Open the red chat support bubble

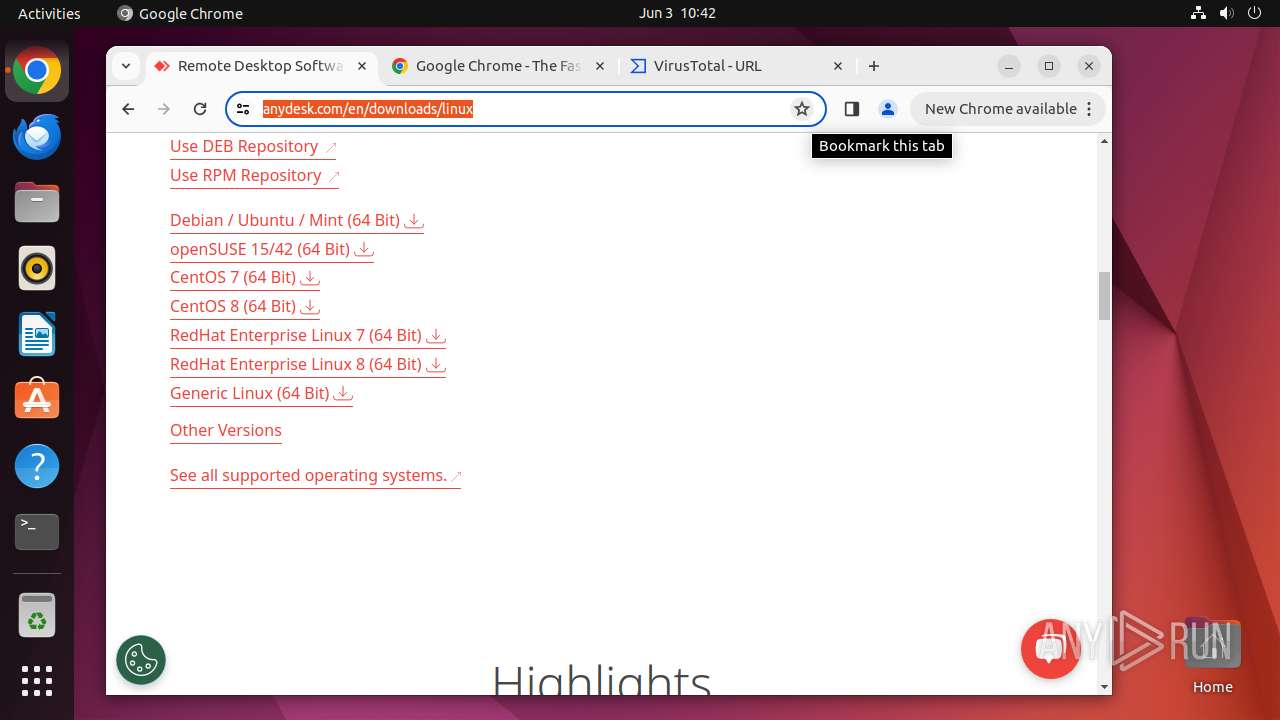[x=1050, y=649]
